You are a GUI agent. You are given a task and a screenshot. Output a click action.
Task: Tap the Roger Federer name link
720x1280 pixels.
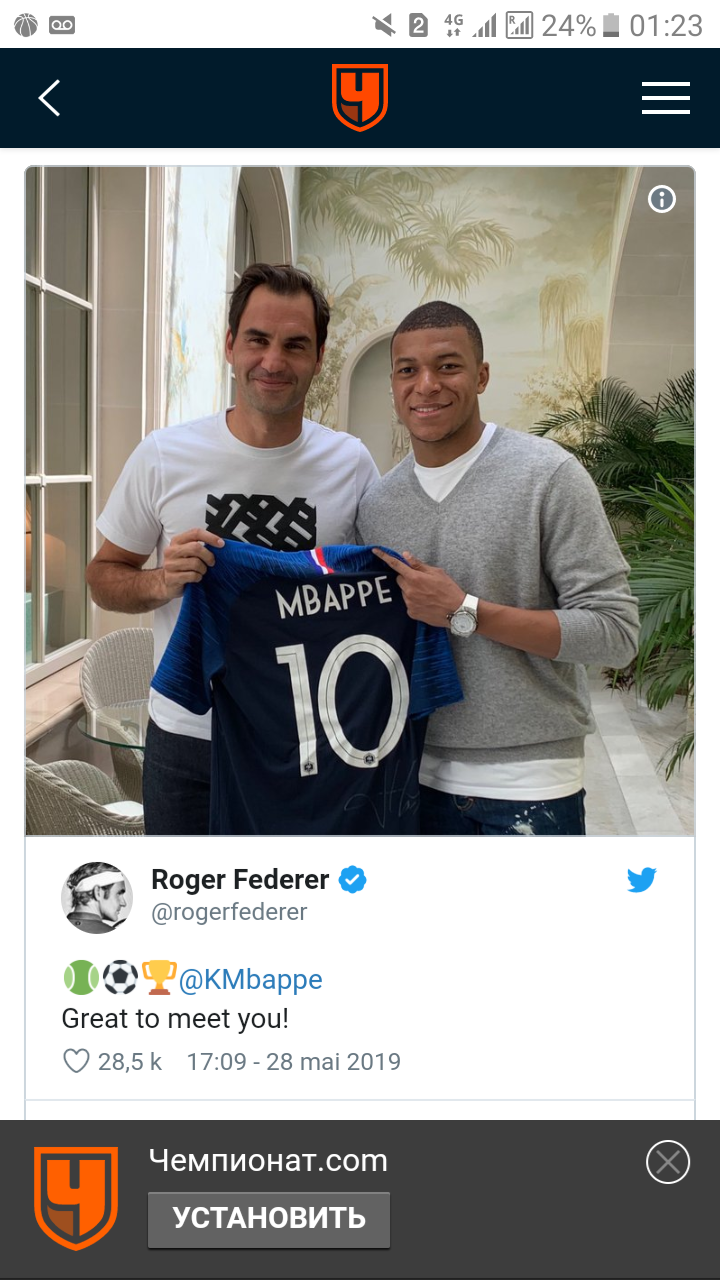tap(240, 879)
